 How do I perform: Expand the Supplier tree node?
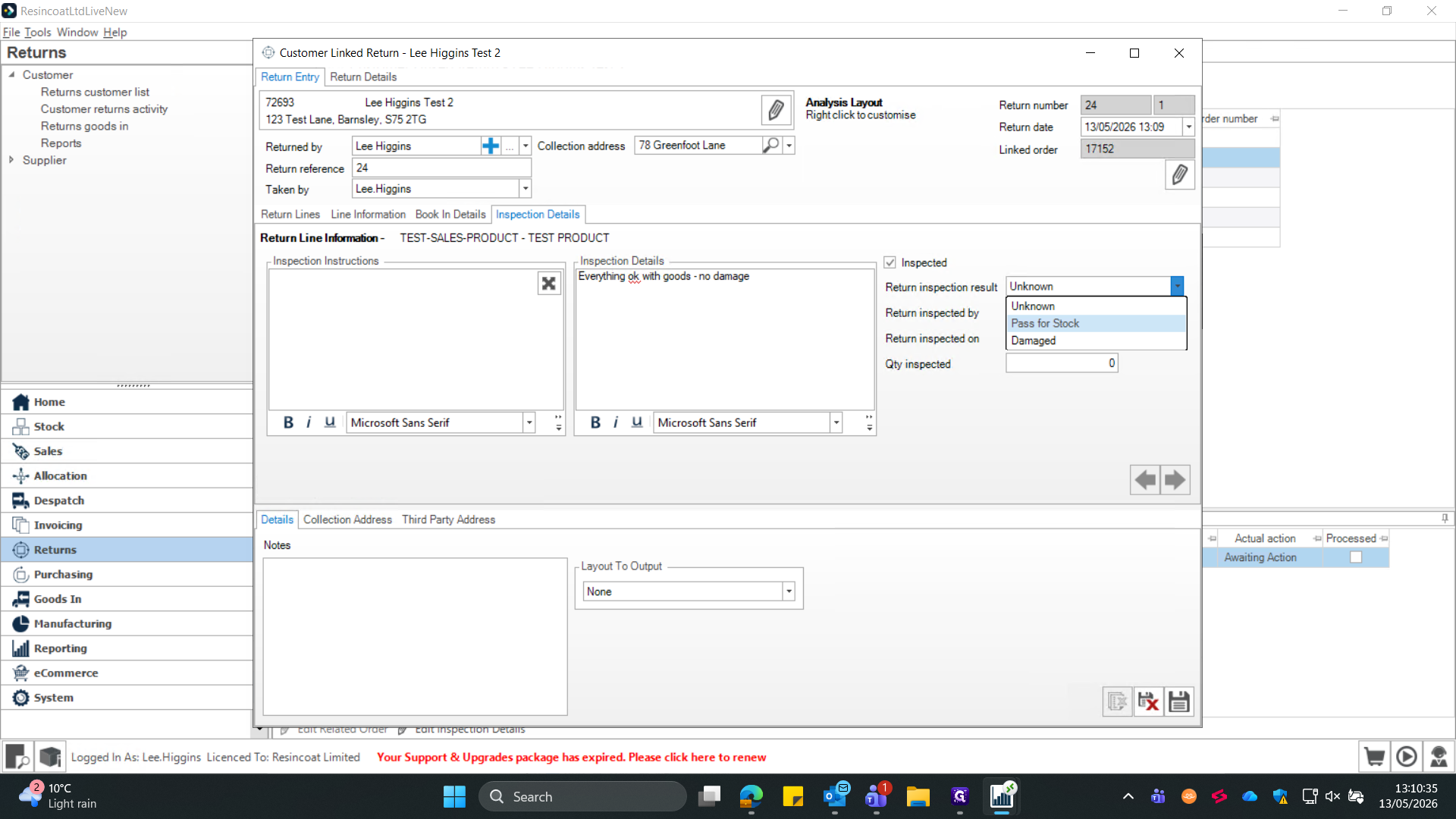pyautogui.click(x=11, y=160)
